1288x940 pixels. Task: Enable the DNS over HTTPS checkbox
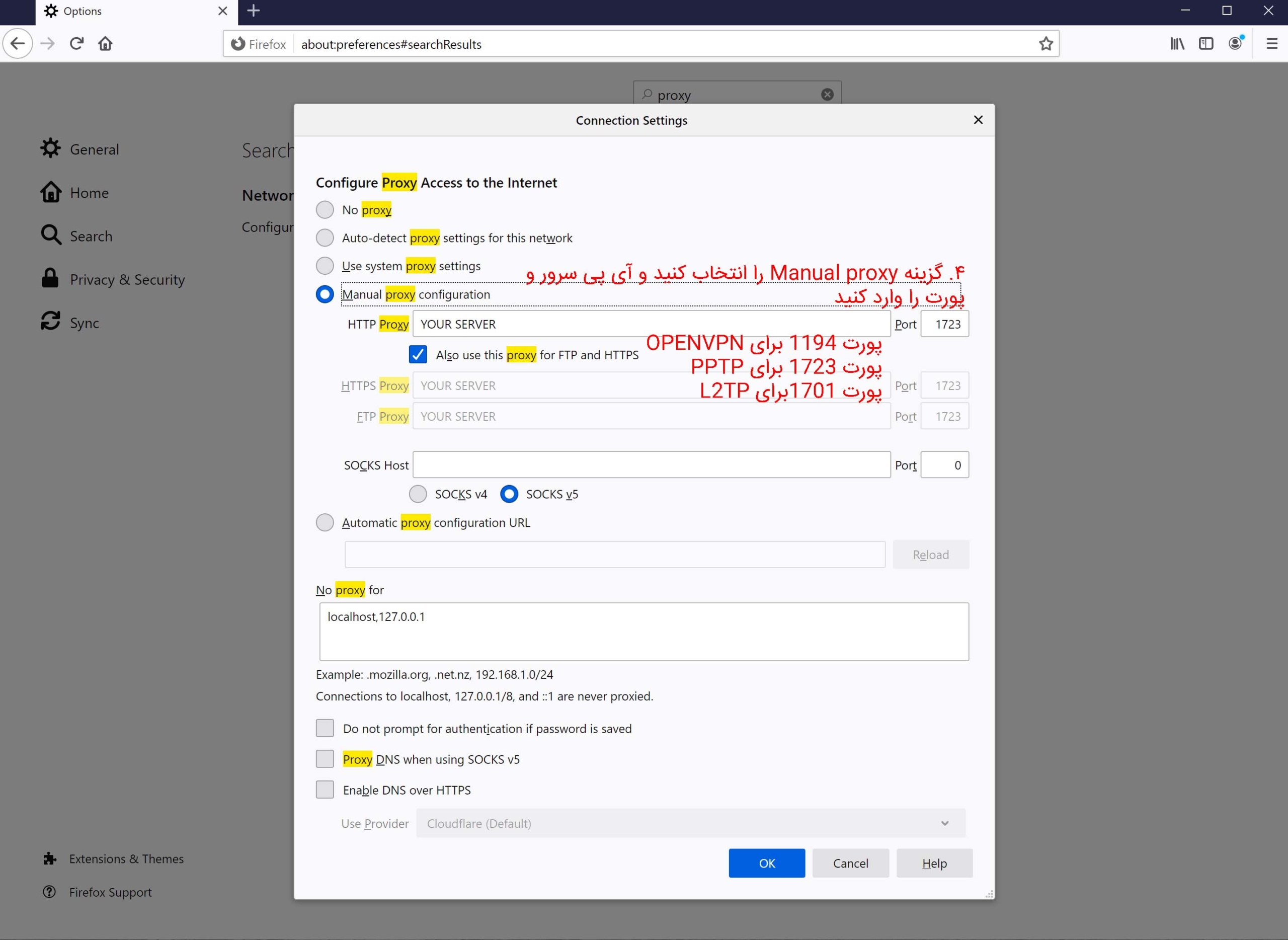pos(325,790)
